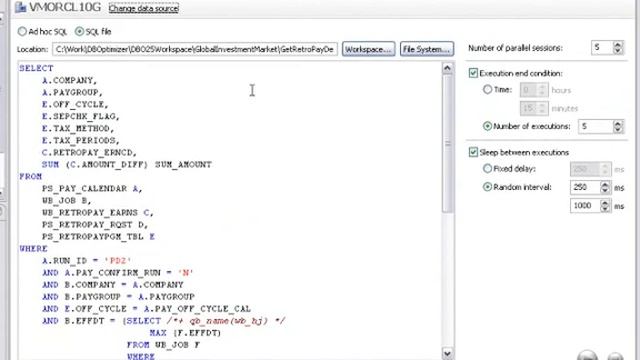Toggle Sleep between executions checkbox
640x360 pixels.
click(473, 152)
